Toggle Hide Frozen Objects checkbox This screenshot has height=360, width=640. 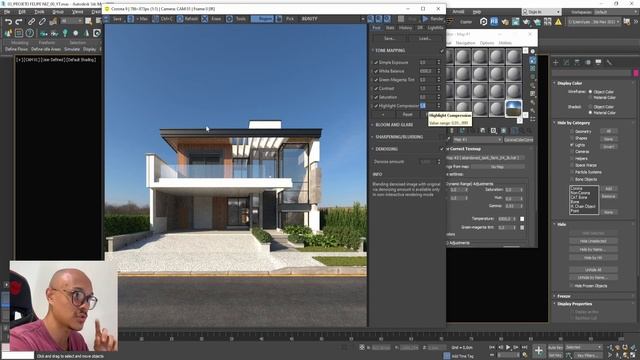[x=571, y=286]
